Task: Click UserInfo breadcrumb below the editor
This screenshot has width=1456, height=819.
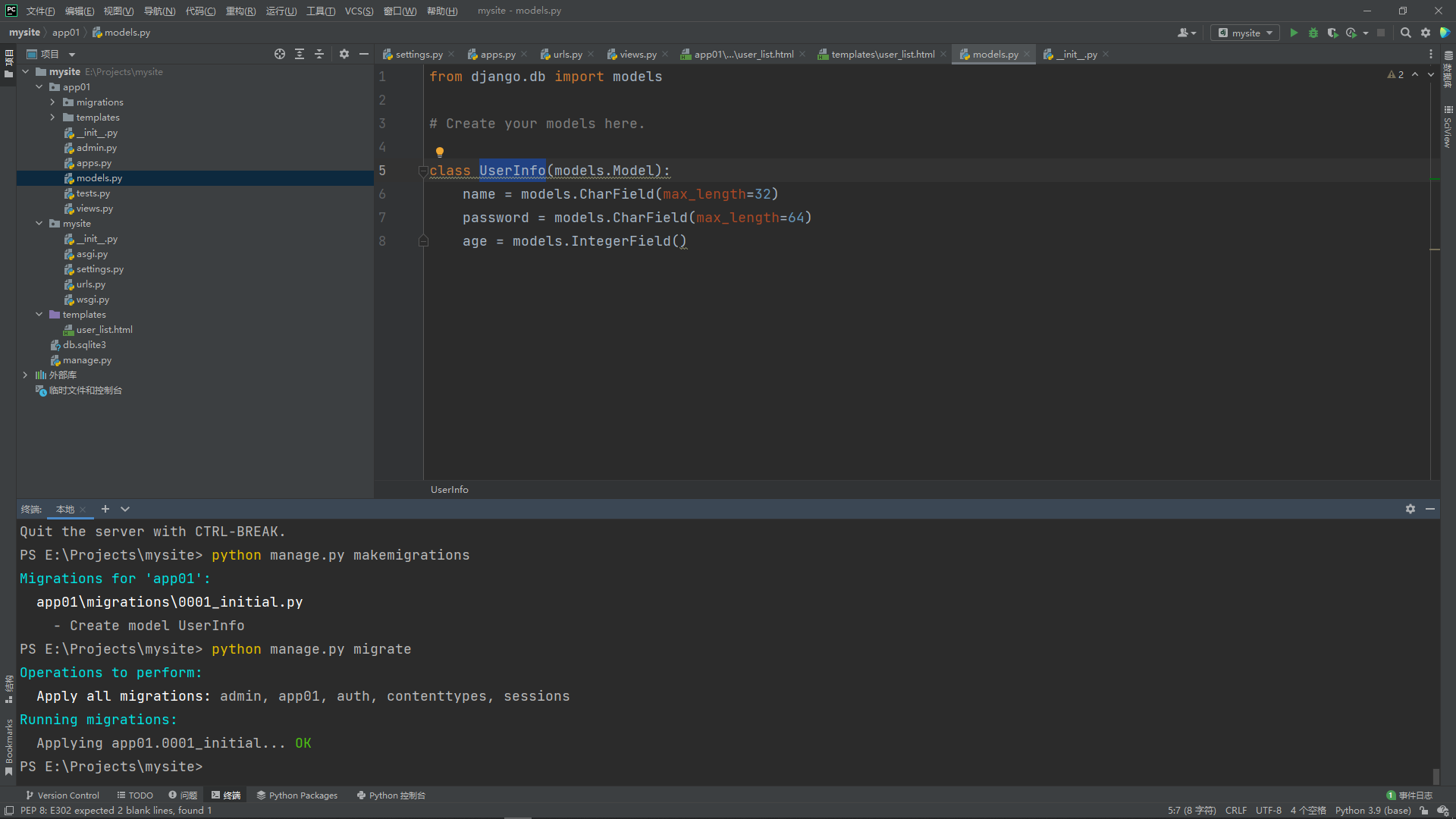Action: 450,490
